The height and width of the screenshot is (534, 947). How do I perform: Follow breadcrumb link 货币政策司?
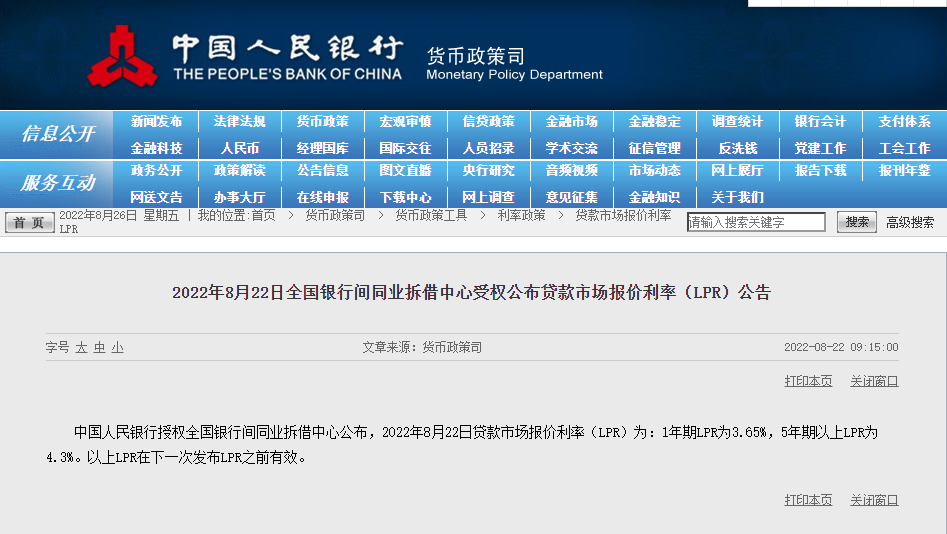(x=335, y=216)
